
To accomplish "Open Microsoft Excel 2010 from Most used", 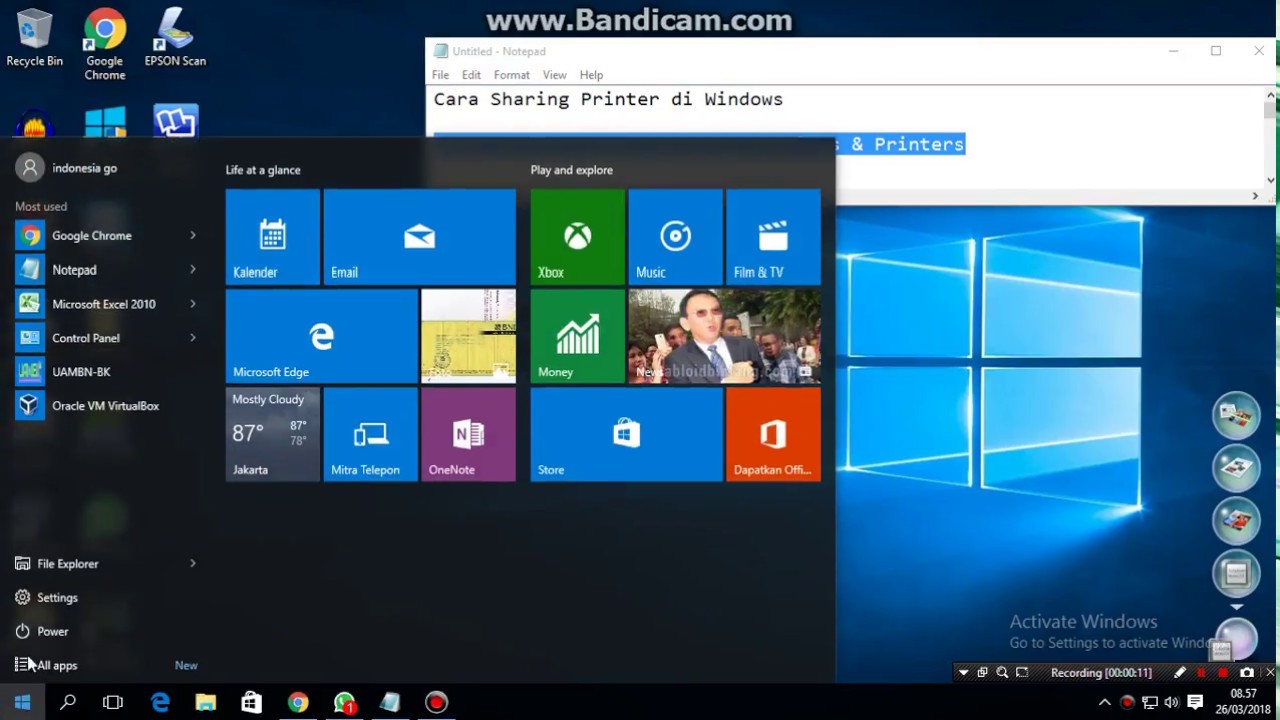I will coord(104,304).
